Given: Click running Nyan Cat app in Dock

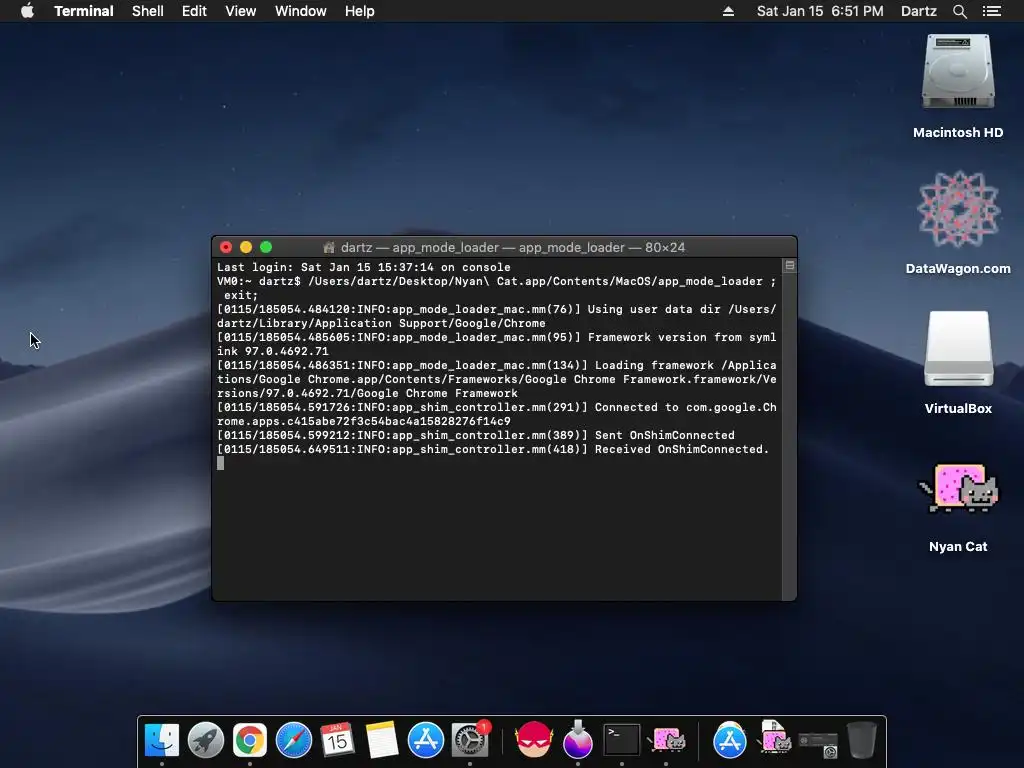Looking at the screenshot, I should tap(666, 740).
